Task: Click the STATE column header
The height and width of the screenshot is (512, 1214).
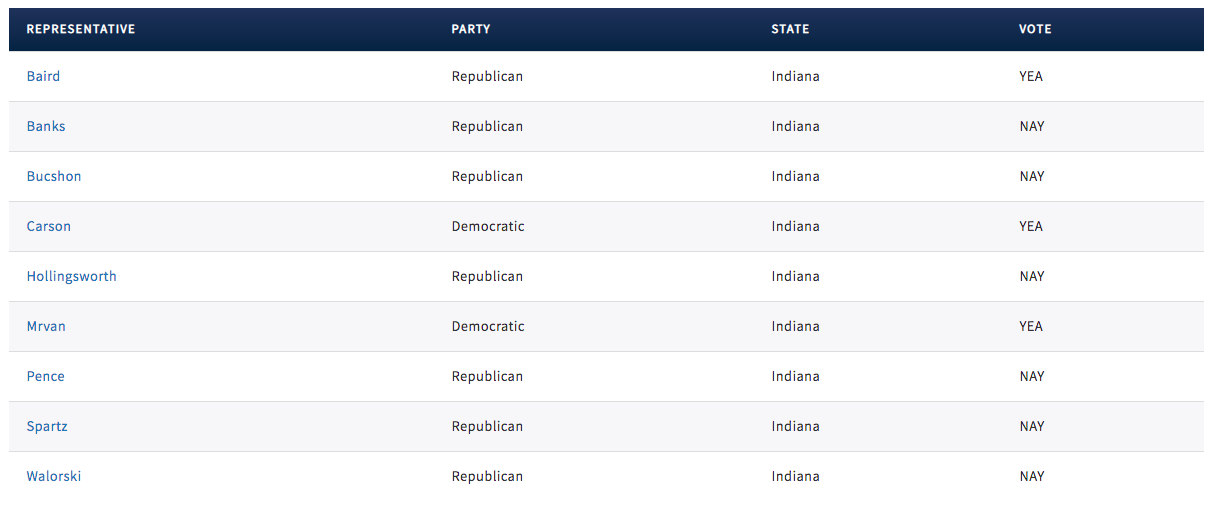Action: pos(790,29)
